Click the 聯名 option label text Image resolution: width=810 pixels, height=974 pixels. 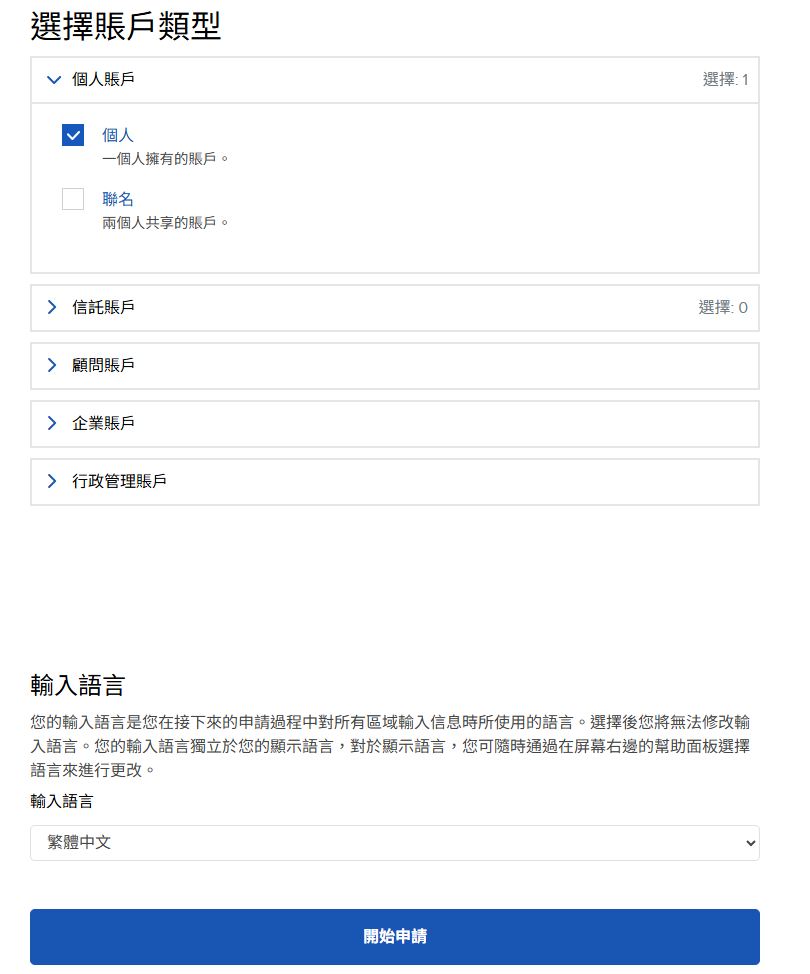click(117, 199)
